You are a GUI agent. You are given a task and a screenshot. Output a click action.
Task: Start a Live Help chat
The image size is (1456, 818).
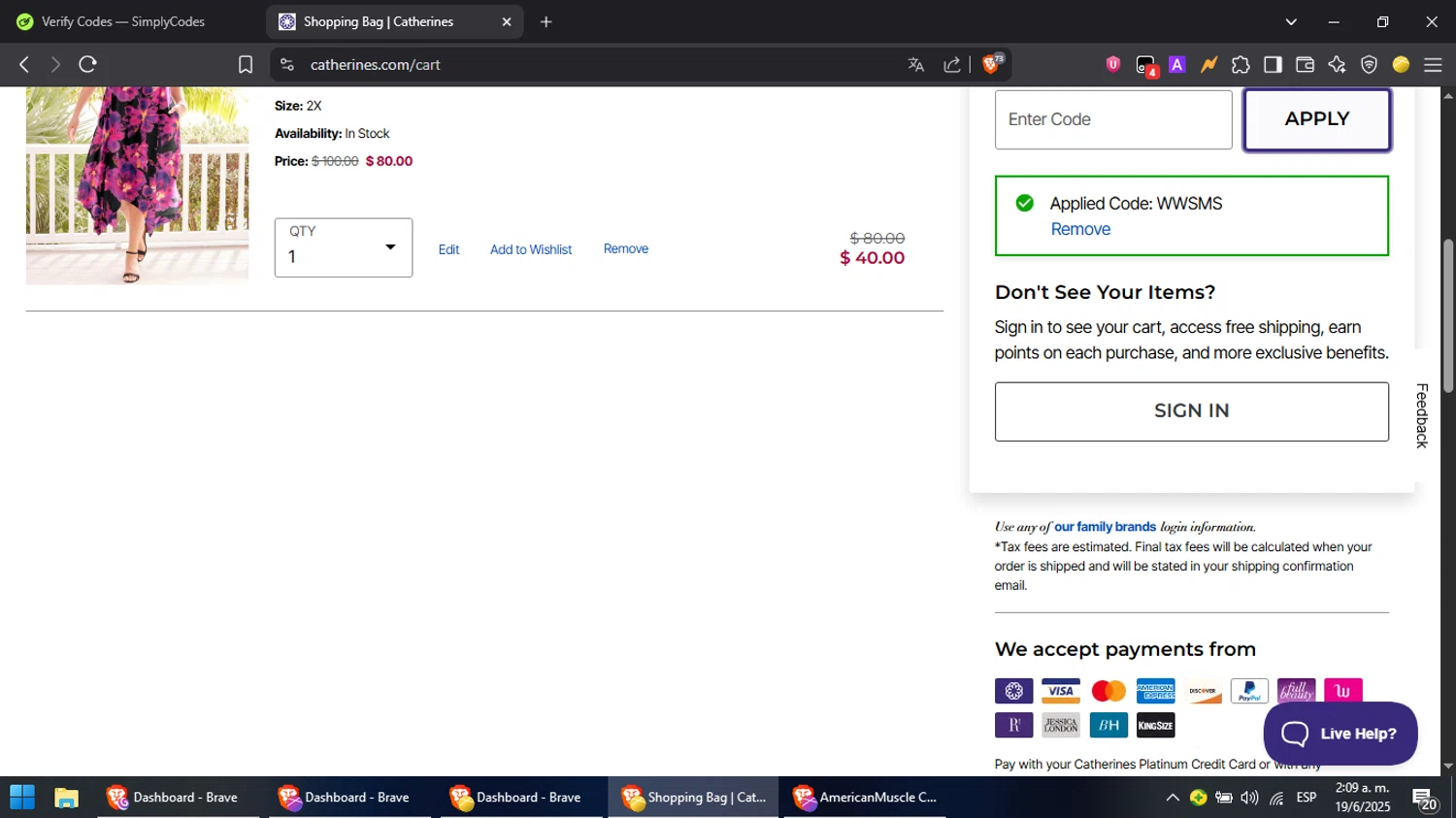[1340, 734]
